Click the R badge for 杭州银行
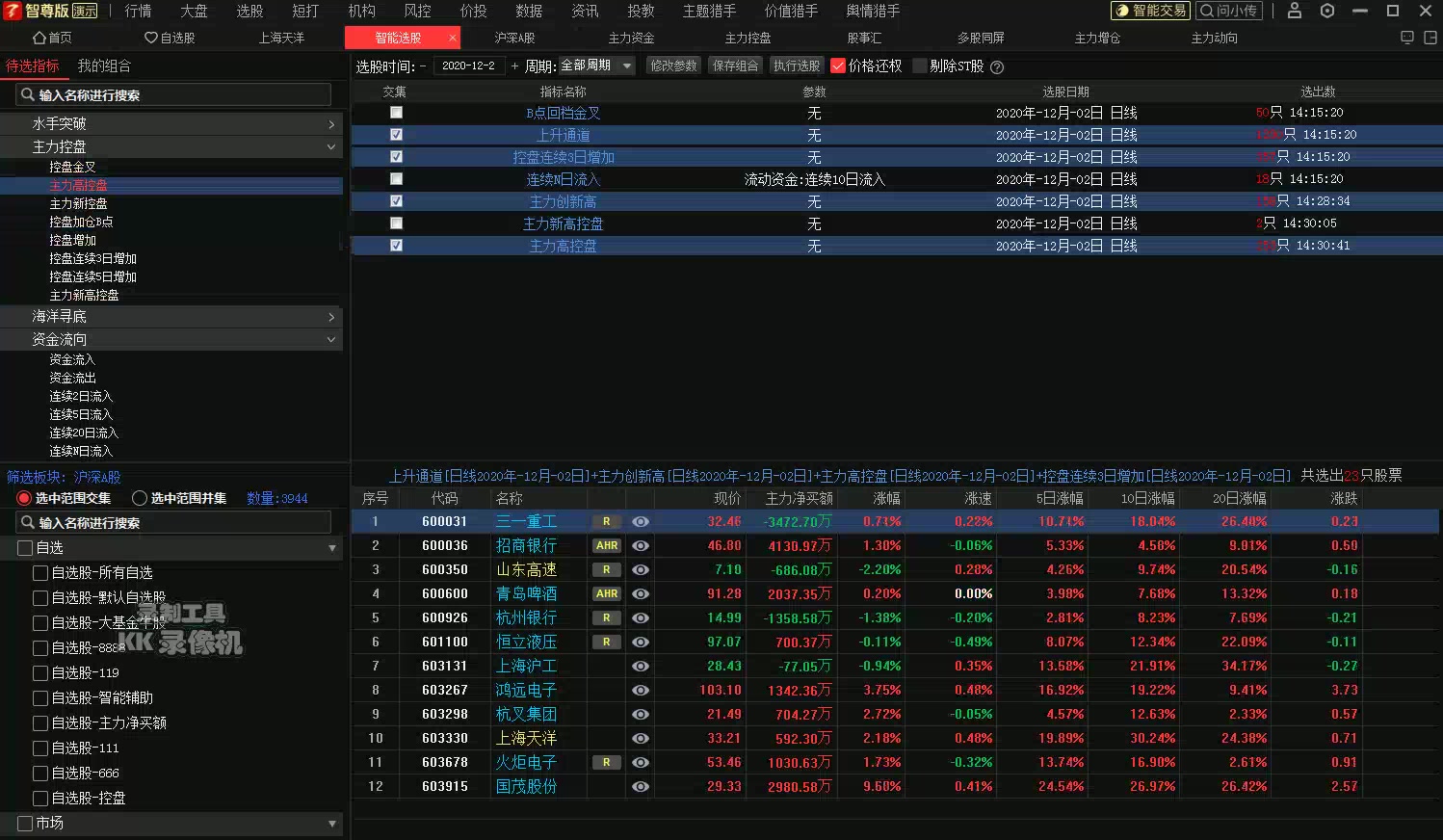This screenshot has width=1443, height=840. [x=606, y=617]
